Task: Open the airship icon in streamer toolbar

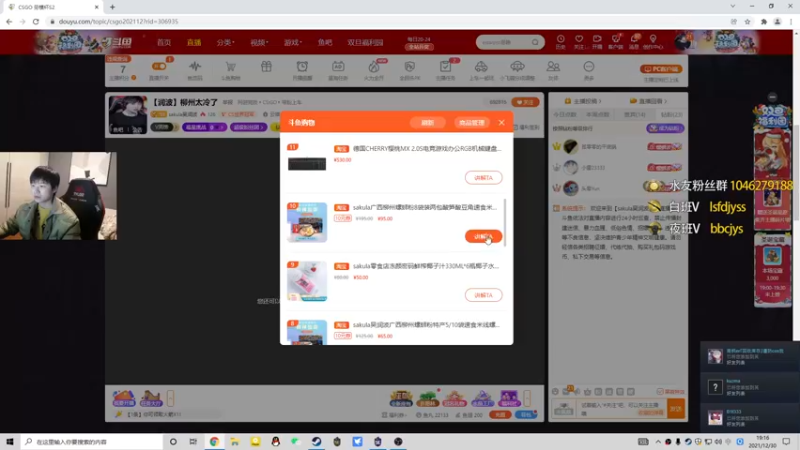Action: (x=517, y=67)
